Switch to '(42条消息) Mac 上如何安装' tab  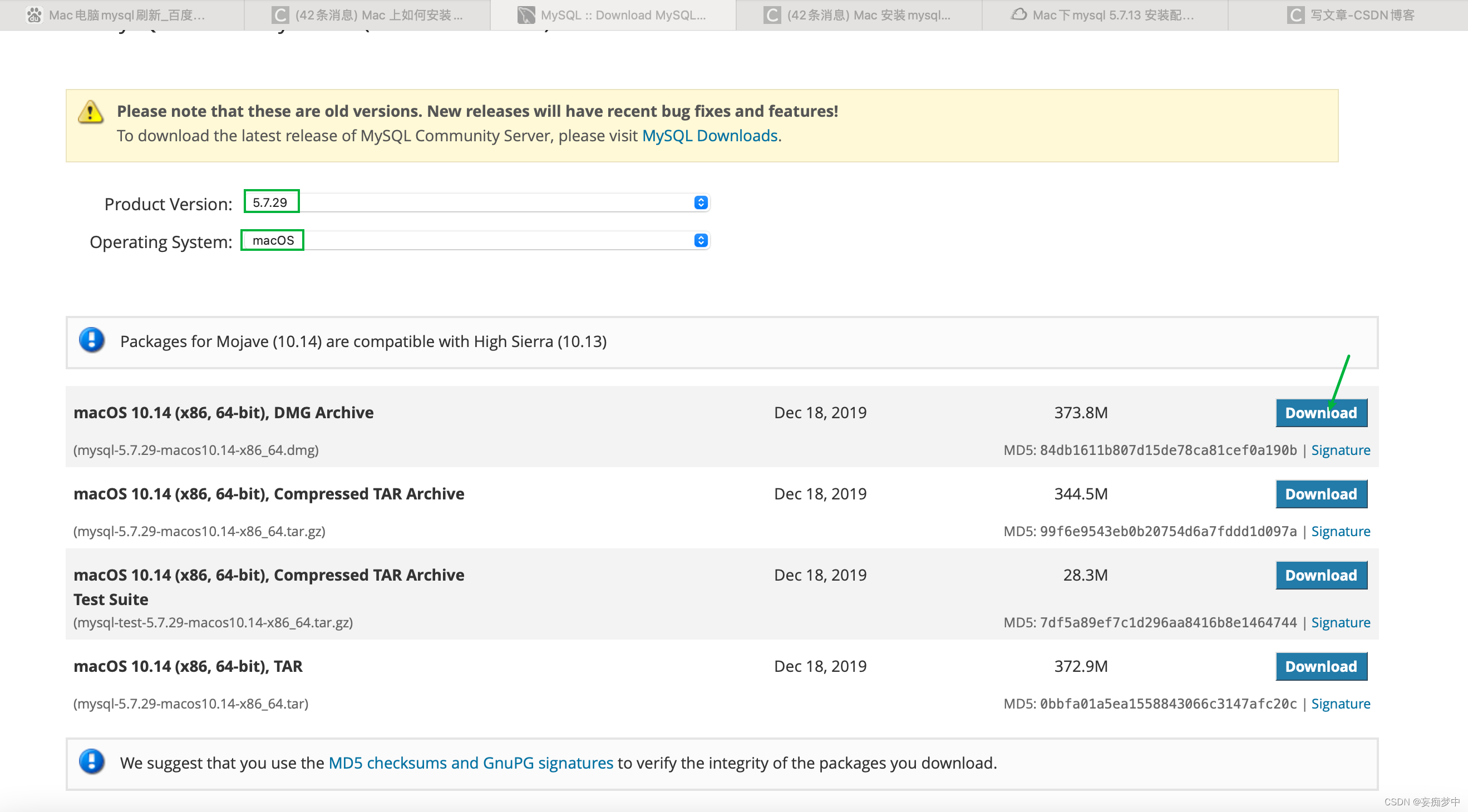tap(368, 15)
